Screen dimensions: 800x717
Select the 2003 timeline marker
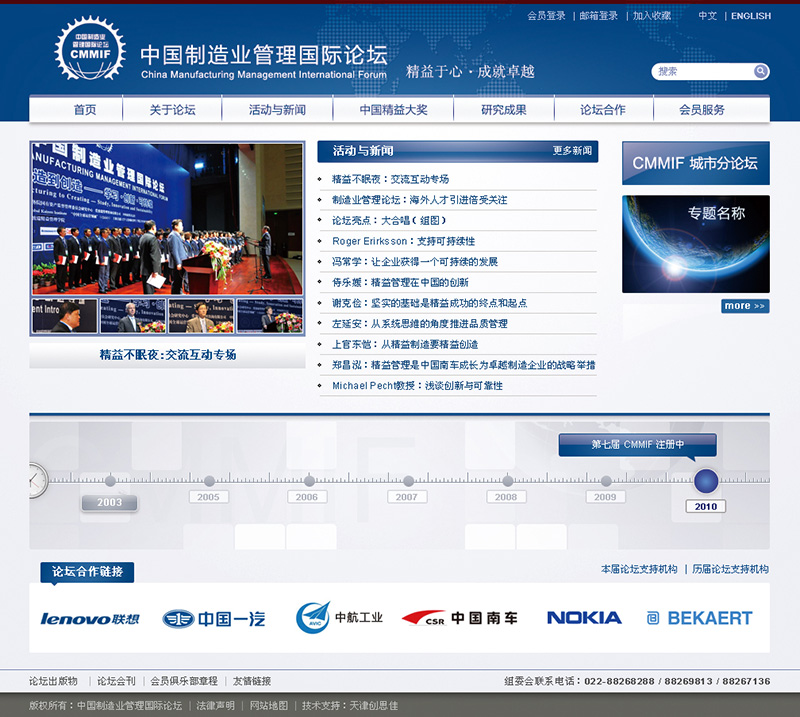(x=110, y=502)
